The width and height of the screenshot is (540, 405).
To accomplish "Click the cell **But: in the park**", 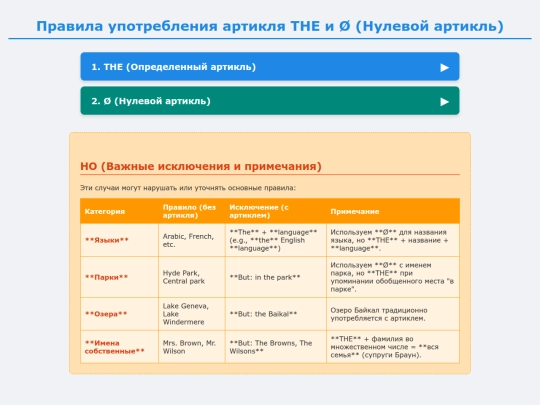I will (276, 277).
